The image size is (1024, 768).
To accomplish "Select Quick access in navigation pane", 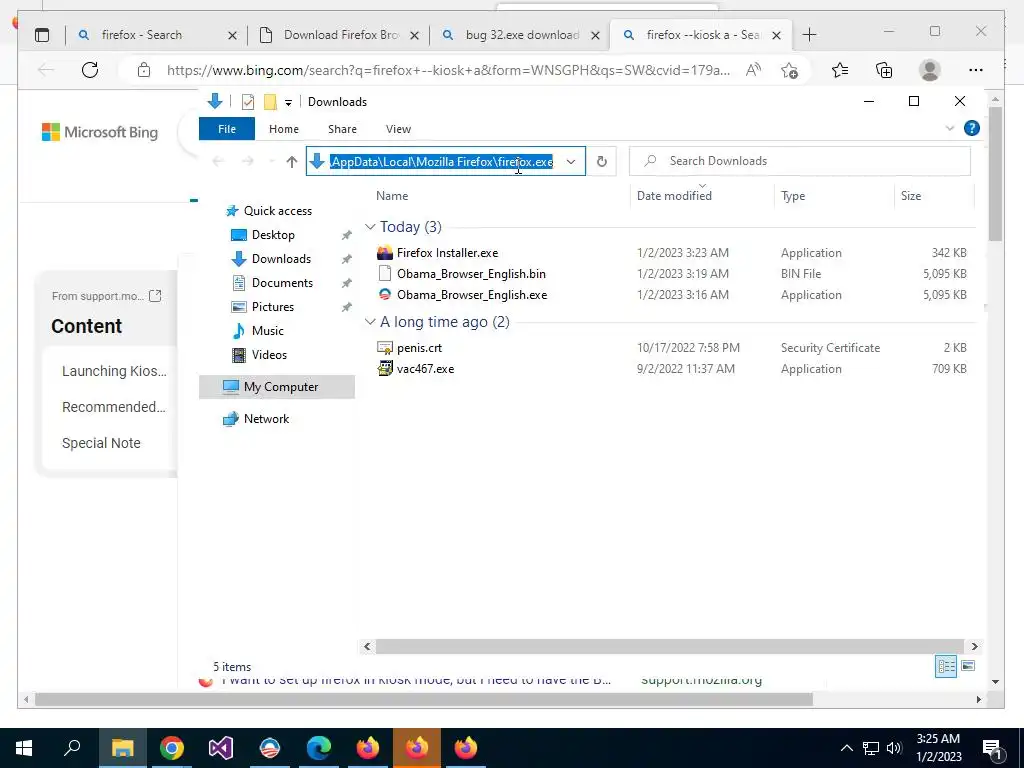I will (278, 211).
